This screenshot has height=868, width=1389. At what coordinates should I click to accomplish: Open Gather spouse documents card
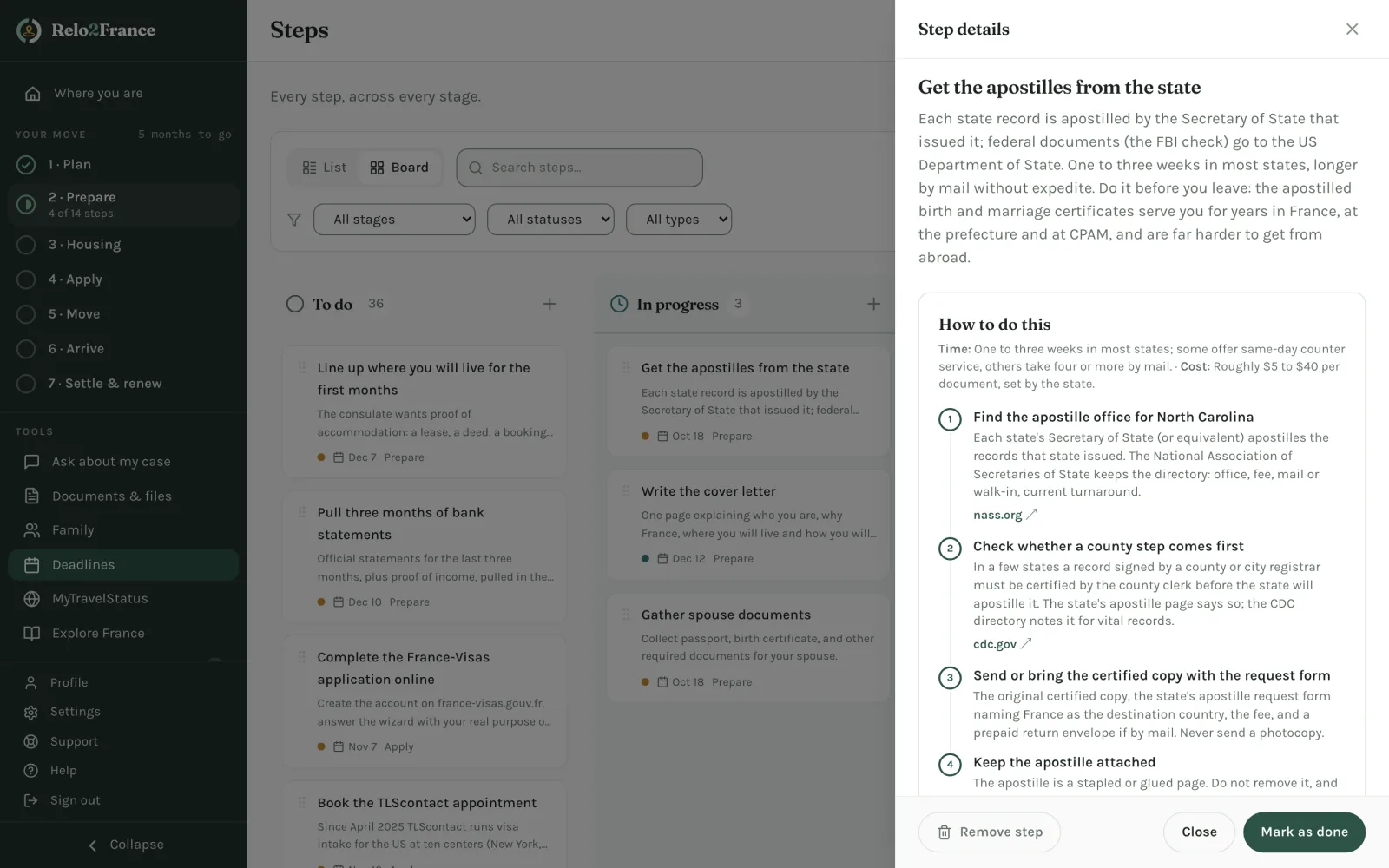coord(748,648)
